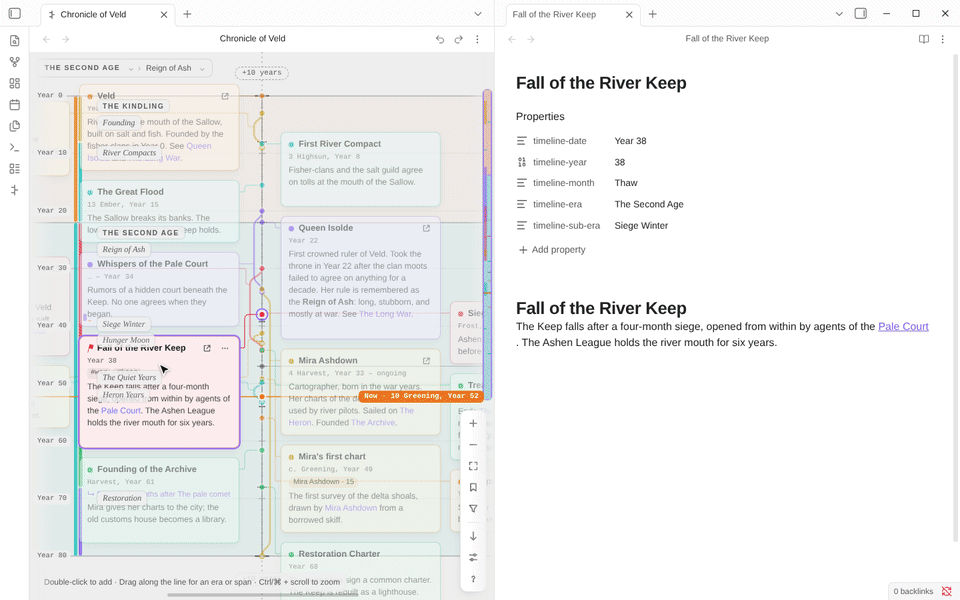Open the 0 backlinks status item

point(913,591)
